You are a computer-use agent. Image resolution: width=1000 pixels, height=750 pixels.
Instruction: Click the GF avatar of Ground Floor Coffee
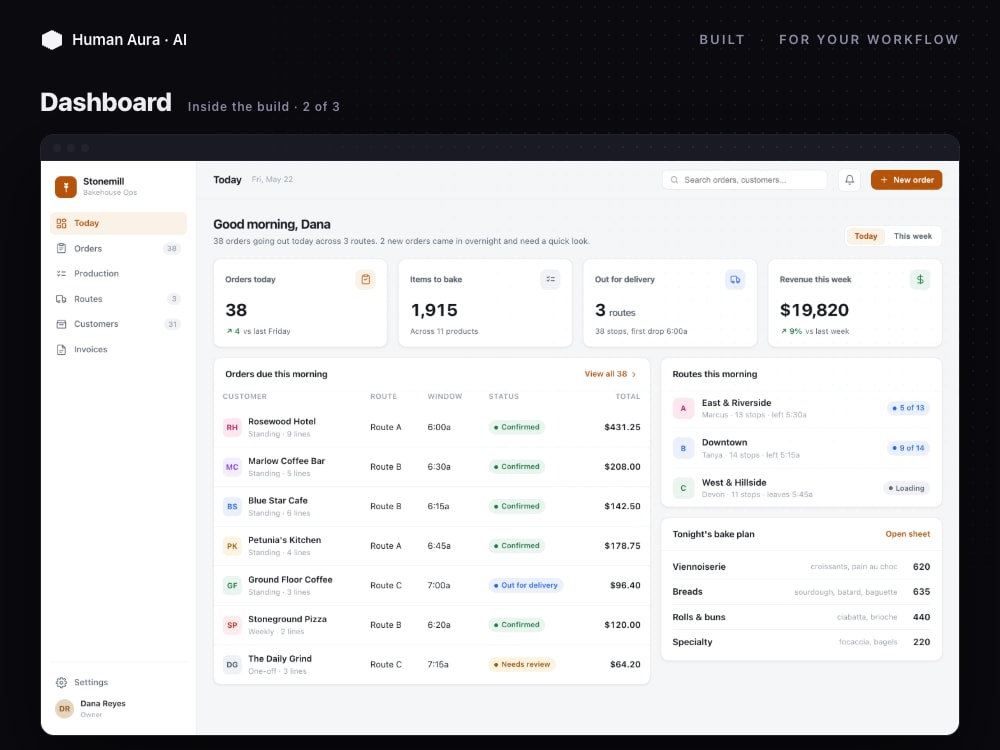232,585
